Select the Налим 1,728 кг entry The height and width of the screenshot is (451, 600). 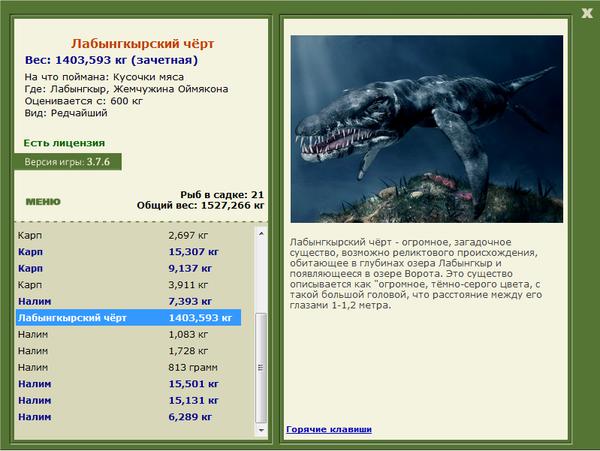[x=129, y=351]
